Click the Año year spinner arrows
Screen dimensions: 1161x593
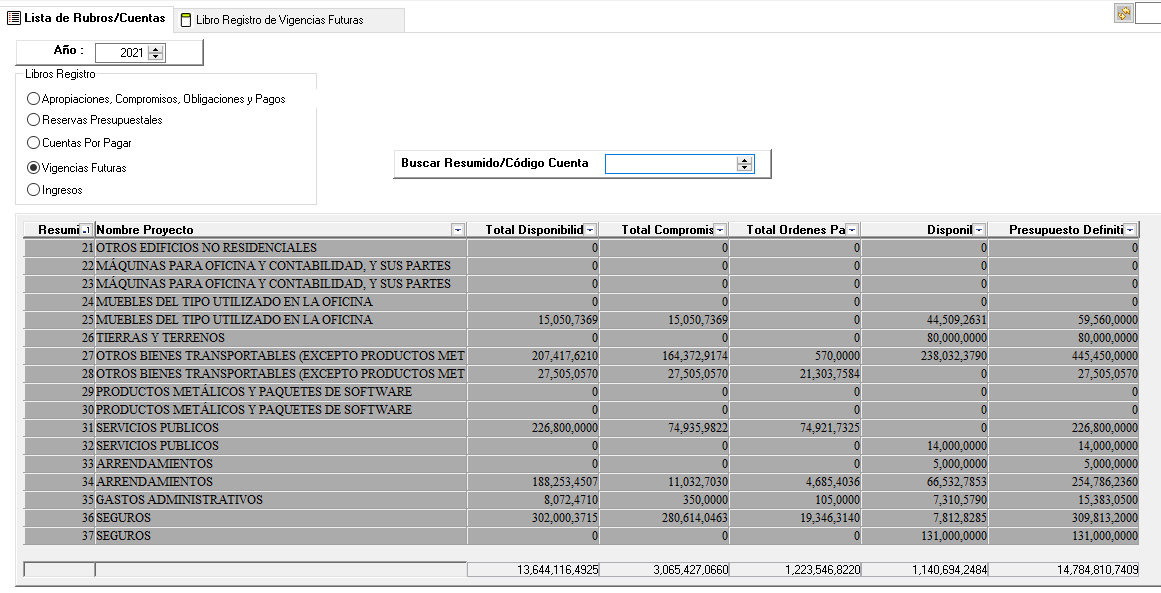[x=155, y=53]
